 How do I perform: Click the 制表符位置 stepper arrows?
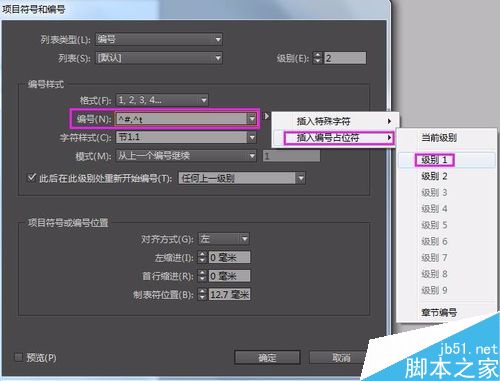(x=202, y=294)
